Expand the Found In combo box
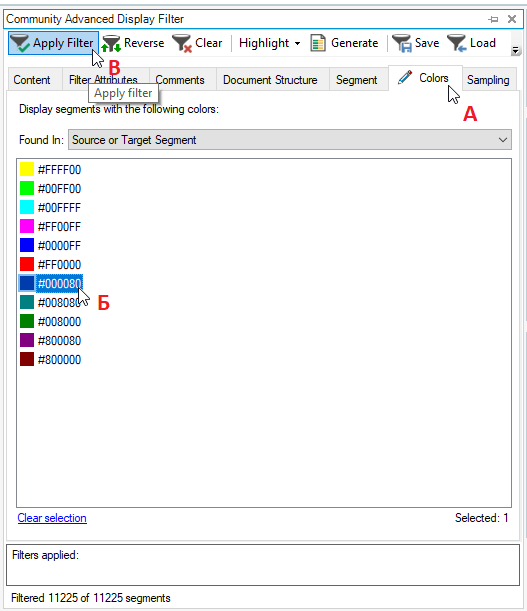 coord(290,140)
